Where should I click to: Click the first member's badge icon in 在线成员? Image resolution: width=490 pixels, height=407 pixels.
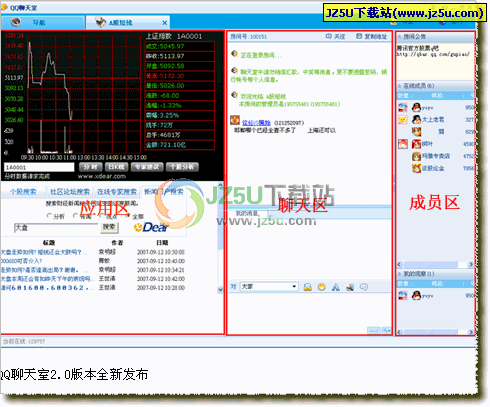[403, 107]
